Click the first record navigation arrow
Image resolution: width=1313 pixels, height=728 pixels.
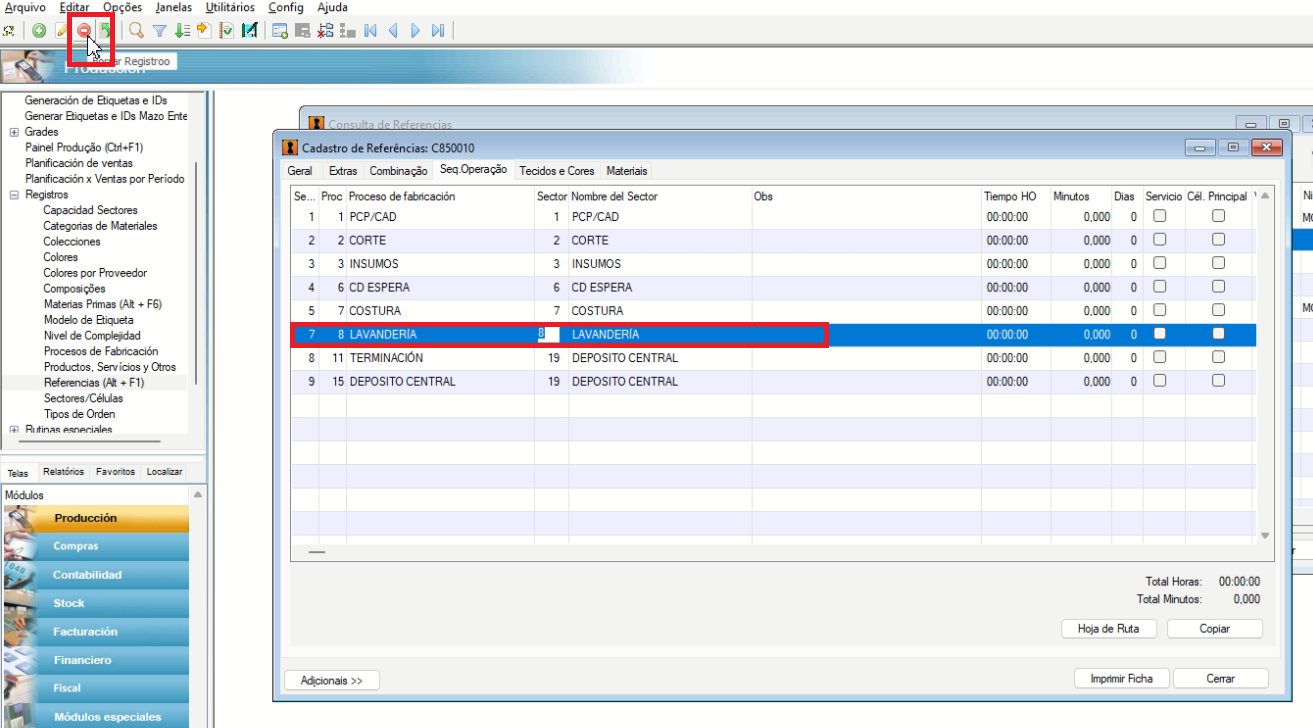371,31
